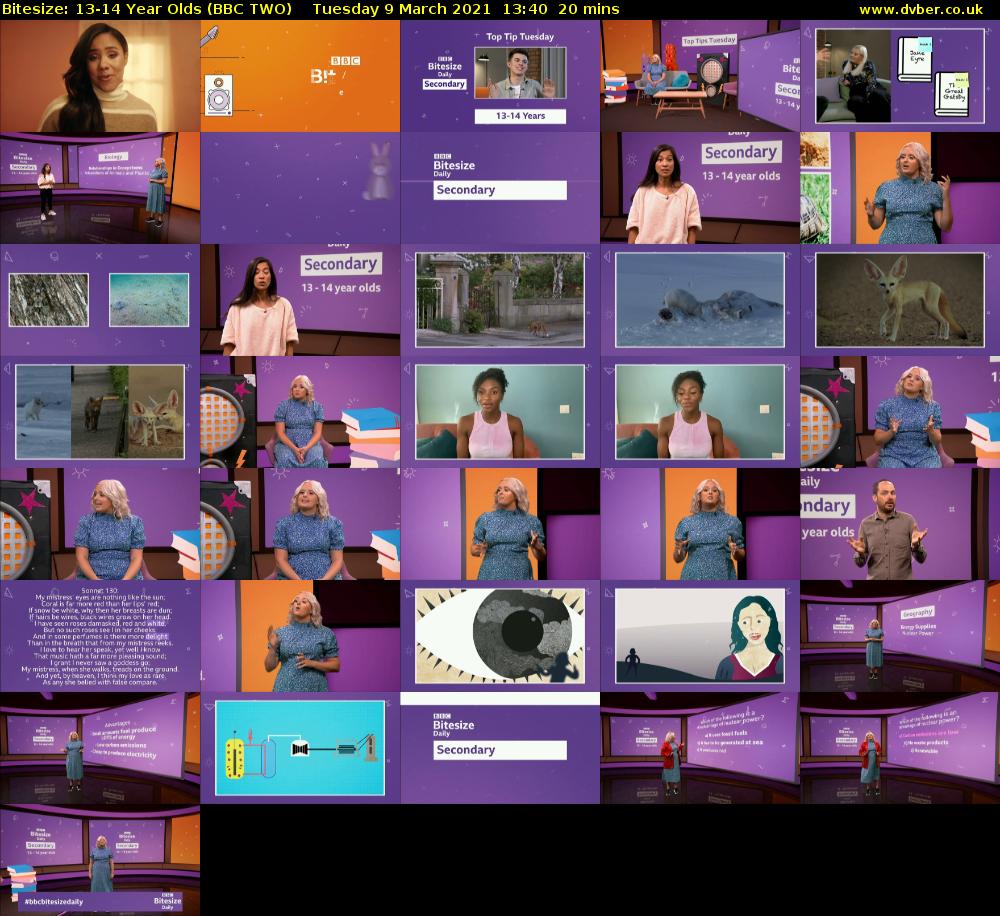Screen dimensions: 1000x916
Task: Select the Sonnet 130 text frame
Action: 100,636
